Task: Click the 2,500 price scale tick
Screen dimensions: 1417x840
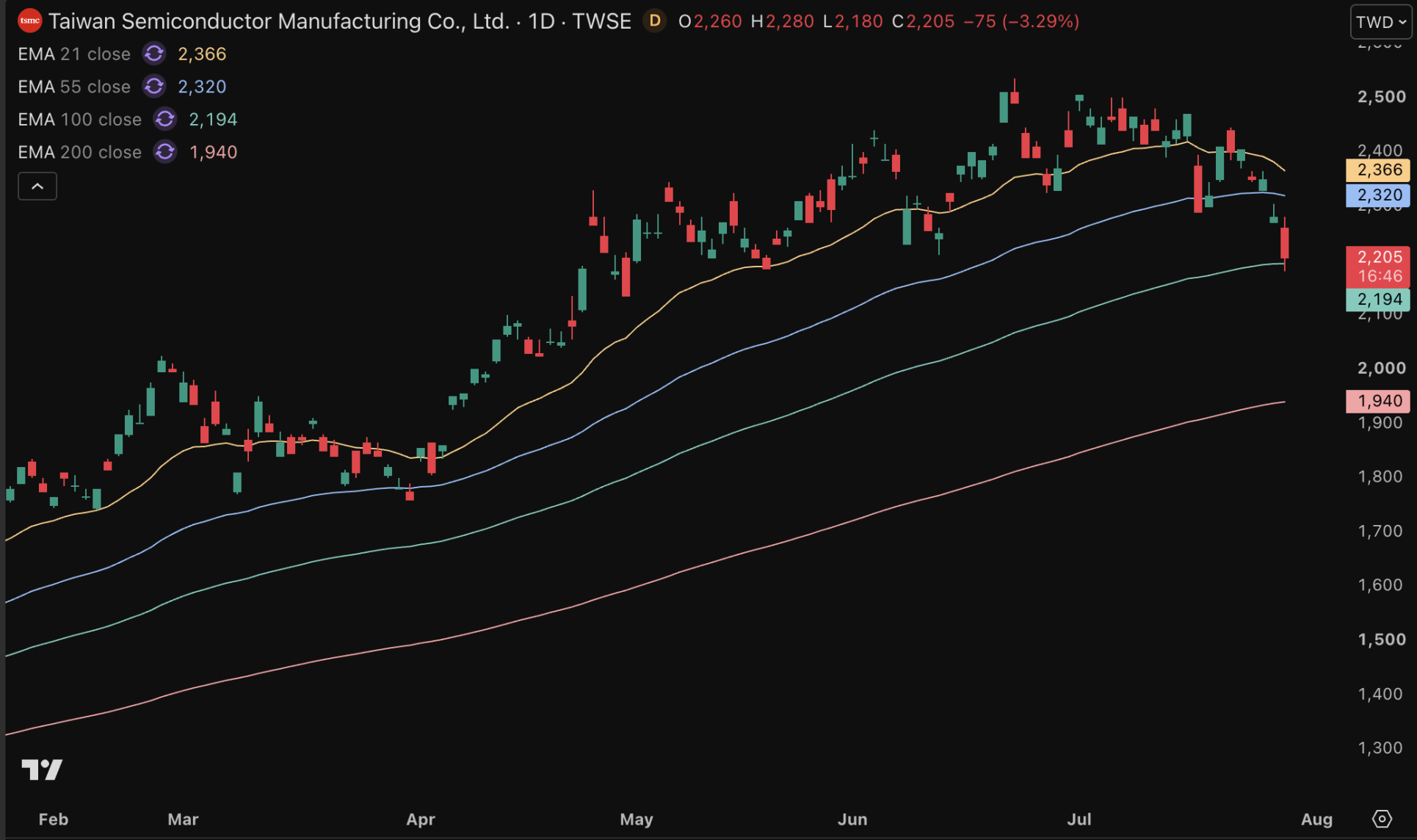Action: (1381, 97)
